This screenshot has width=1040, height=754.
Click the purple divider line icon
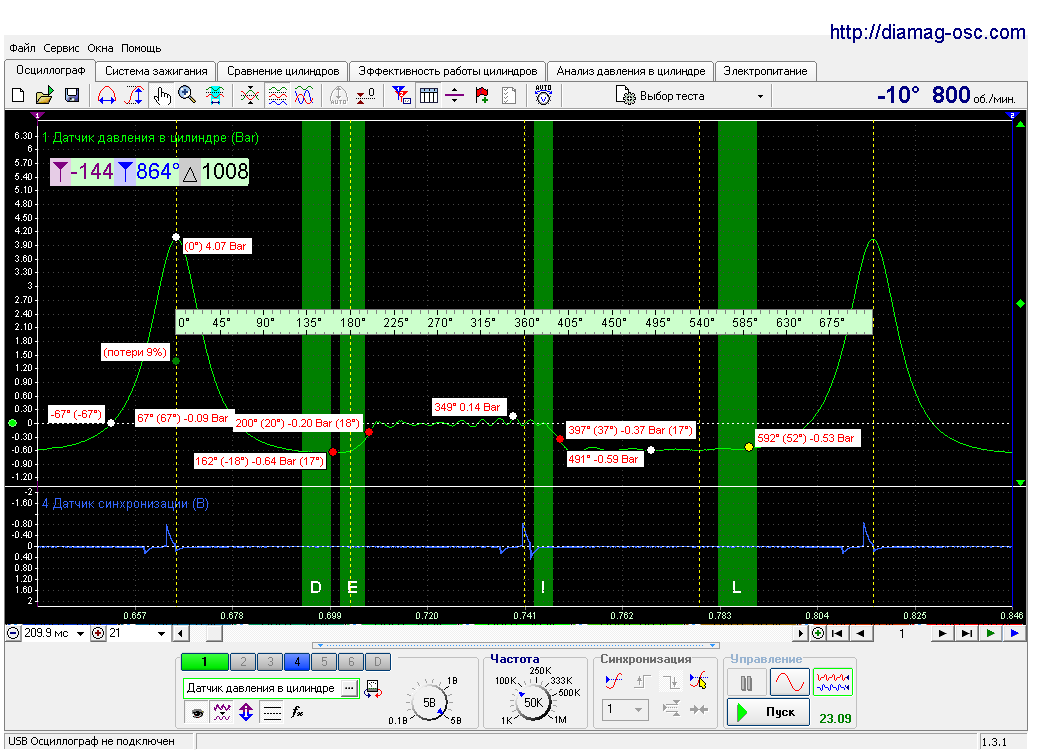point(454,95)
